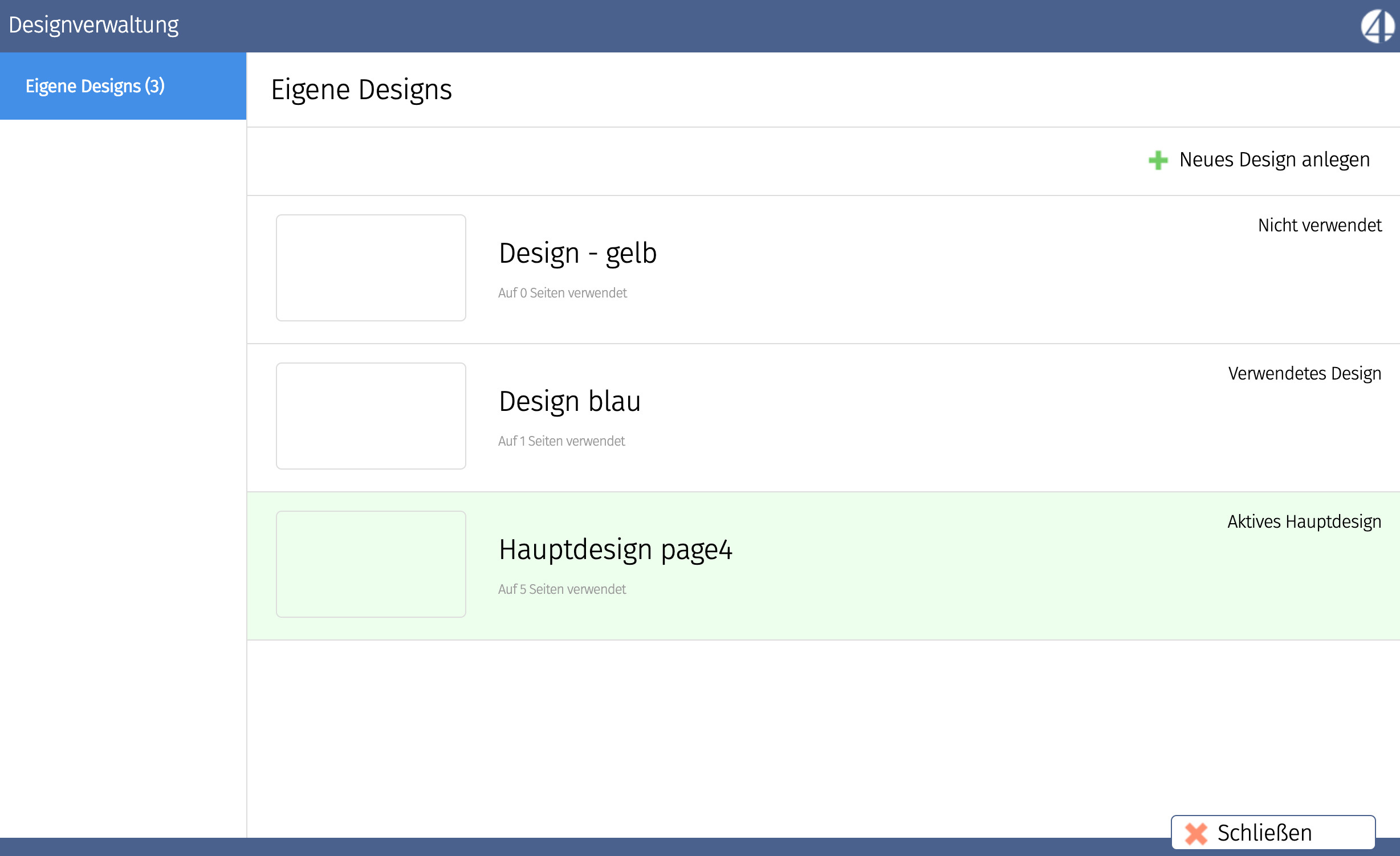
Task: Click the red X close icon
Action: click(1195, 833)
